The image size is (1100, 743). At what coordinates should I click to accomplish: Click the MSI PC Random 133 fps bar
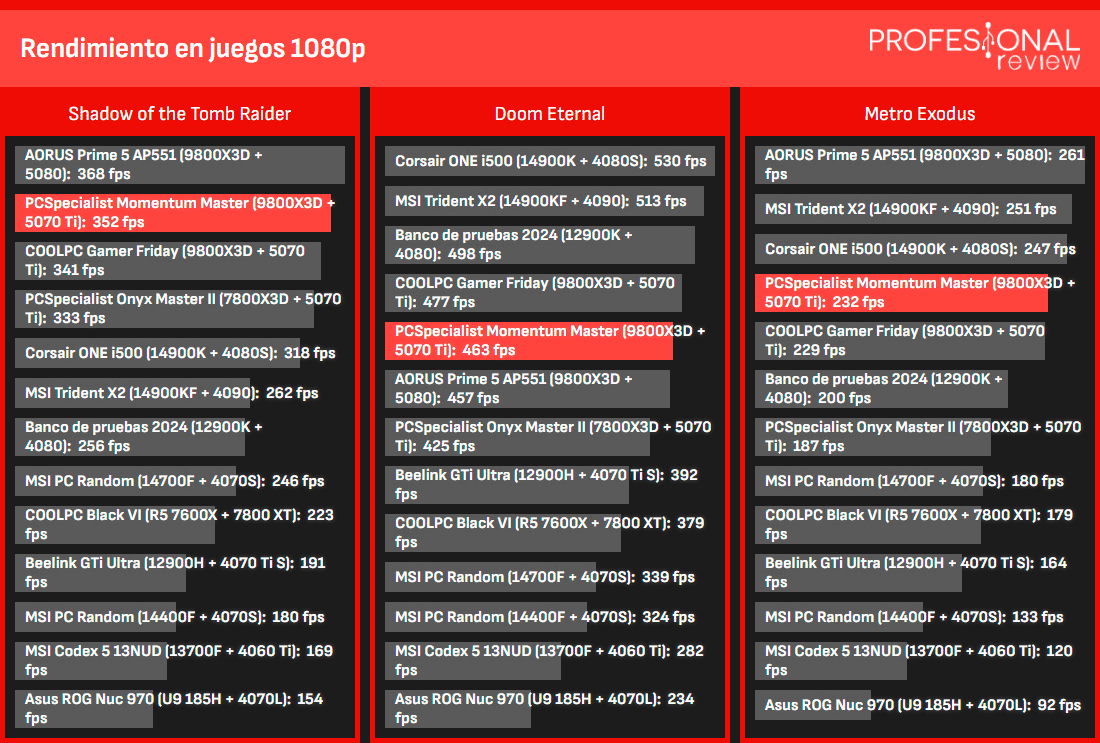coord(839,617)
